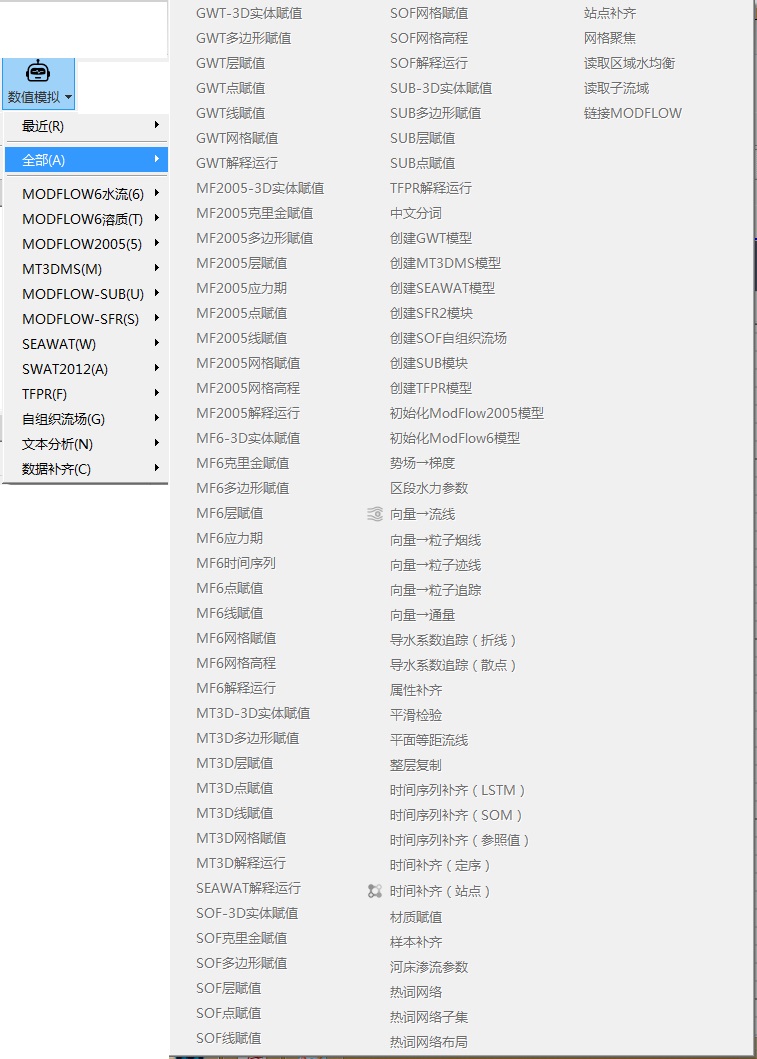Screen dimensions: 757x1059
Task: Choose SOF网格赋值
Action: pos(429,13)
